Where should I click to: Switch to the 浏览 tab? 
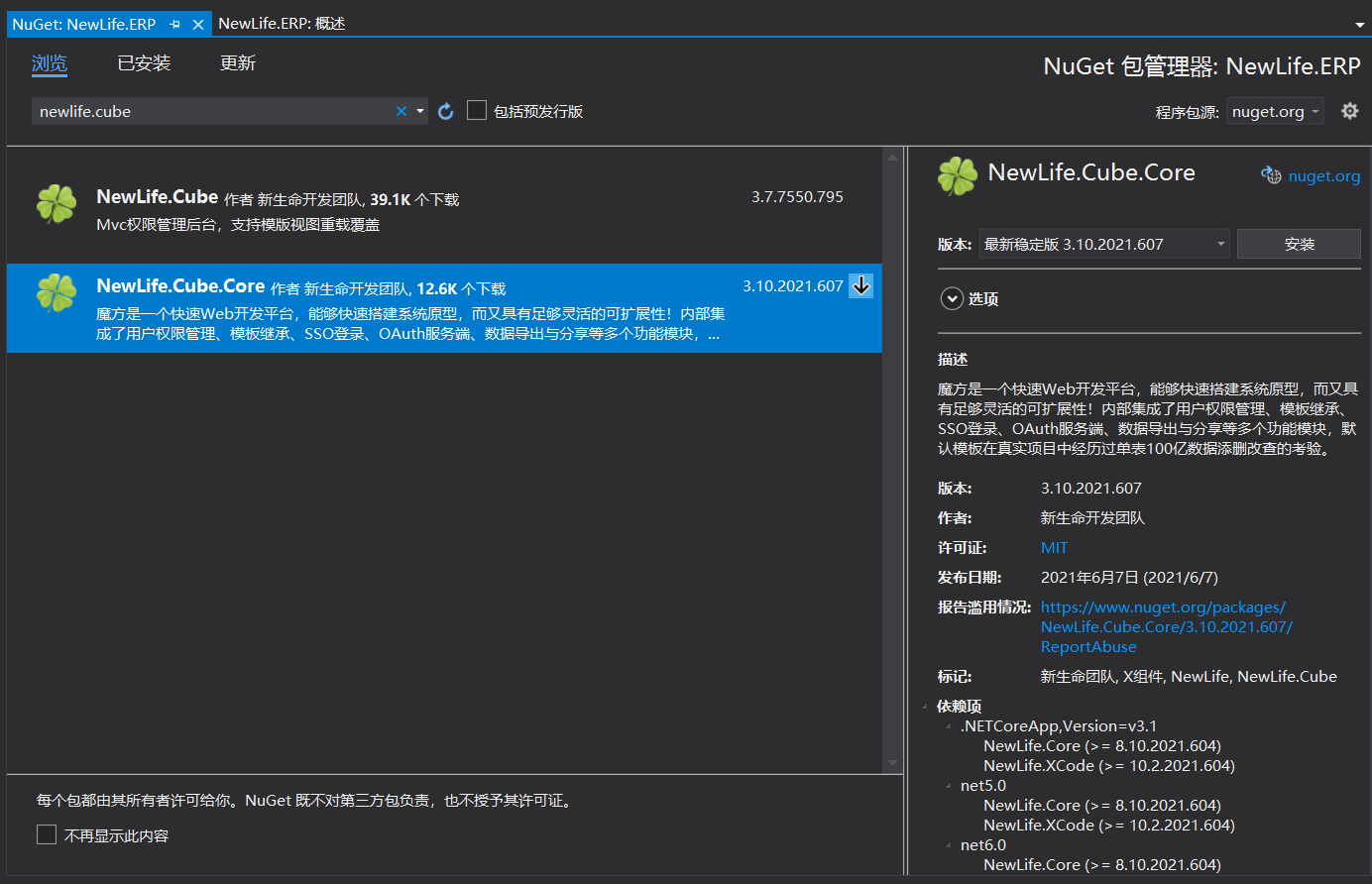[50, 63]
